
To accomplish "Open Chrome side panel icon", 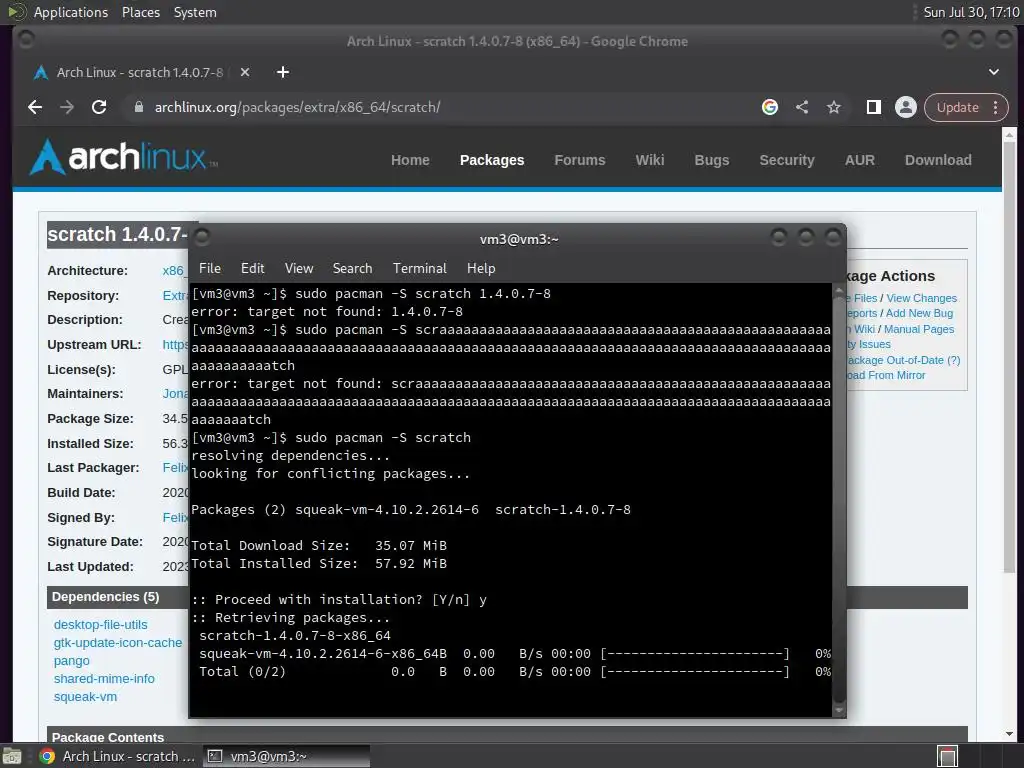I will point(874,107).
